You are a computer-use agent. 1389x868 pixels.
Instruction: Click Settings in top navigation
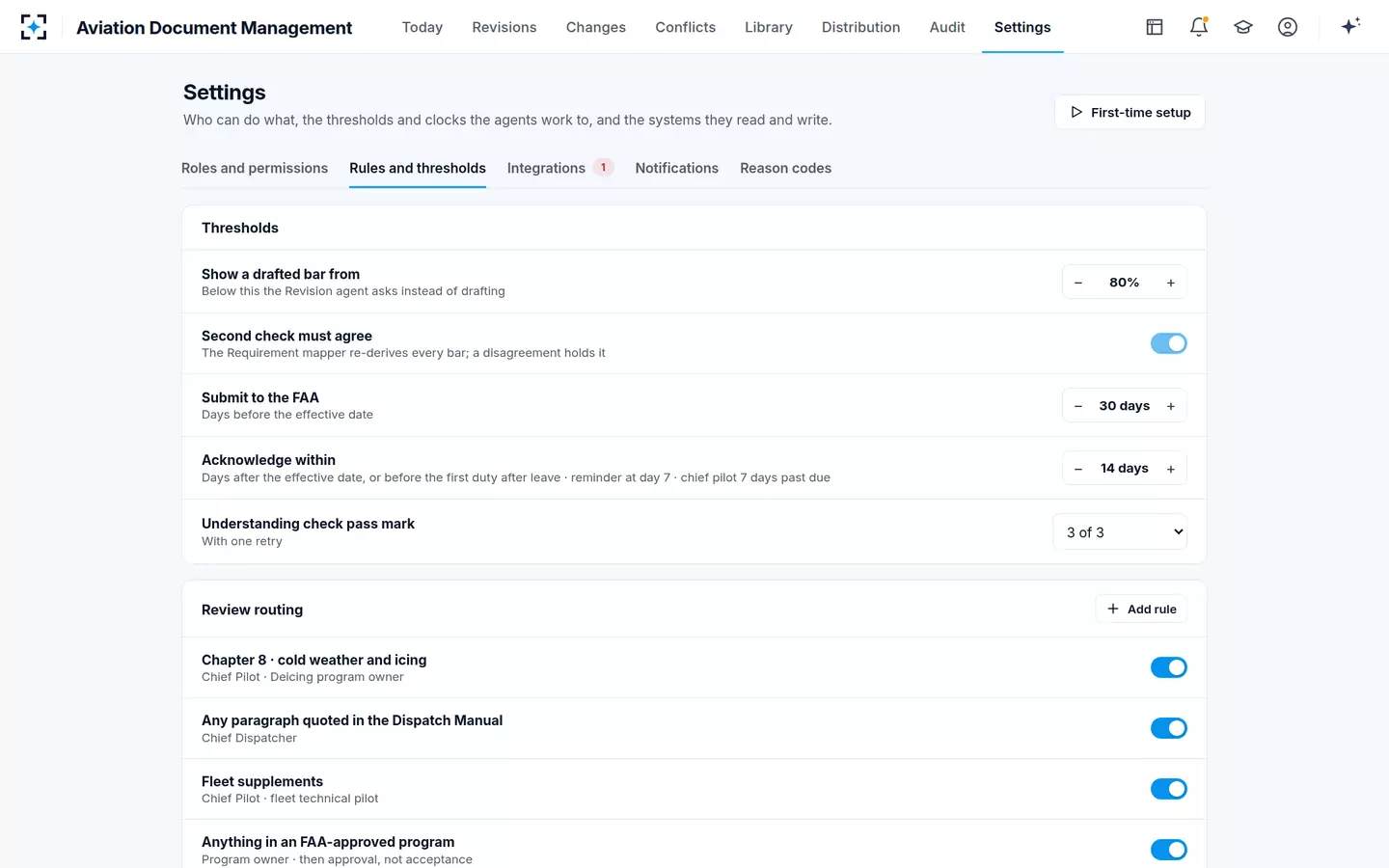click(x=1022, y=27)
